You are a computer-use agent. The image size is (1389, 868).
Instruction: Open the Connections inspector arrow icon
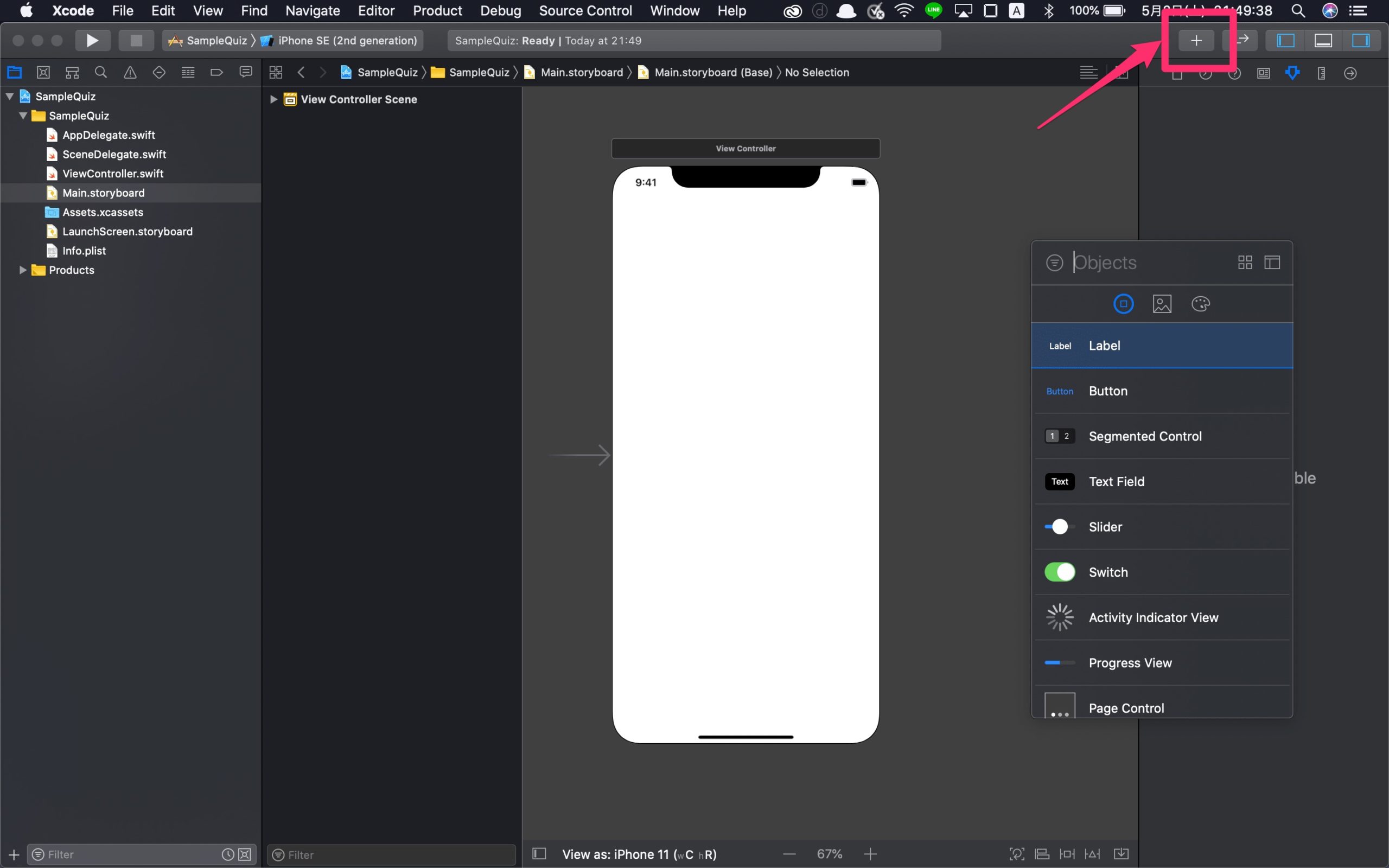point(1349,73)
